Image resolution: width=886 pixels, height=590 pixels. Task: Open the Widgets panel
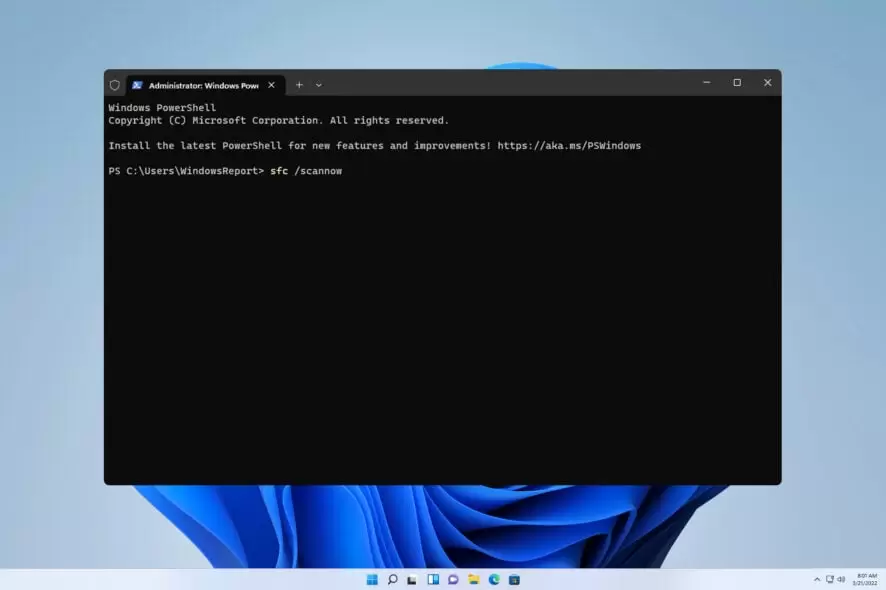tap(433, 579)
